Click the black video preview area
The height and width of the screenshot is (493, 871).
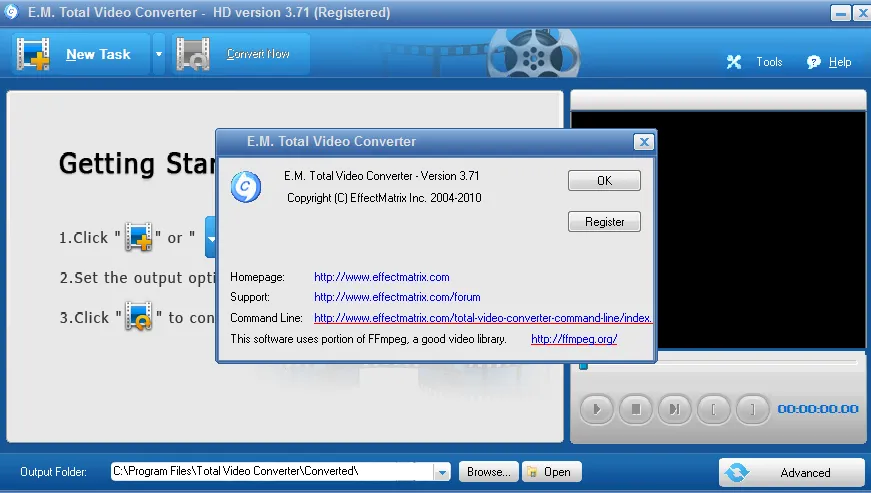tap(762, 229)
